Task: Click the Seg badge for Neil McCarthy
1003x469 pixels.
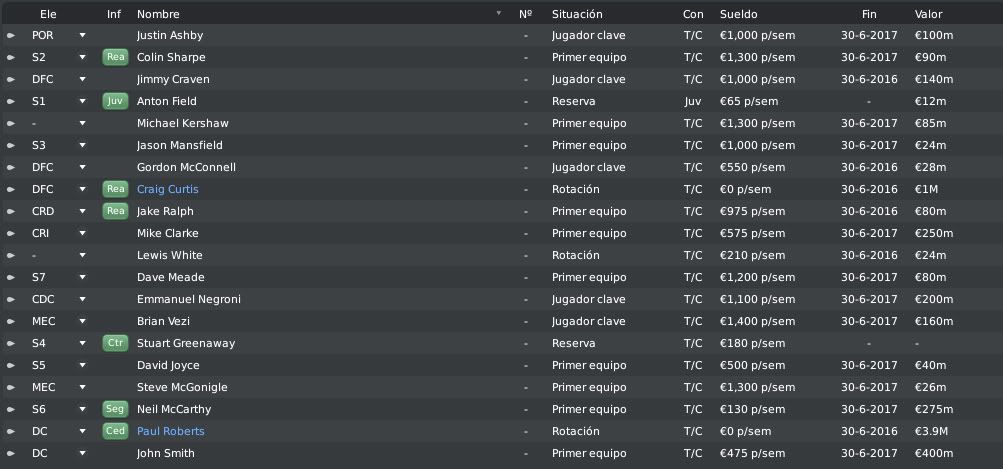Action: 115,409
